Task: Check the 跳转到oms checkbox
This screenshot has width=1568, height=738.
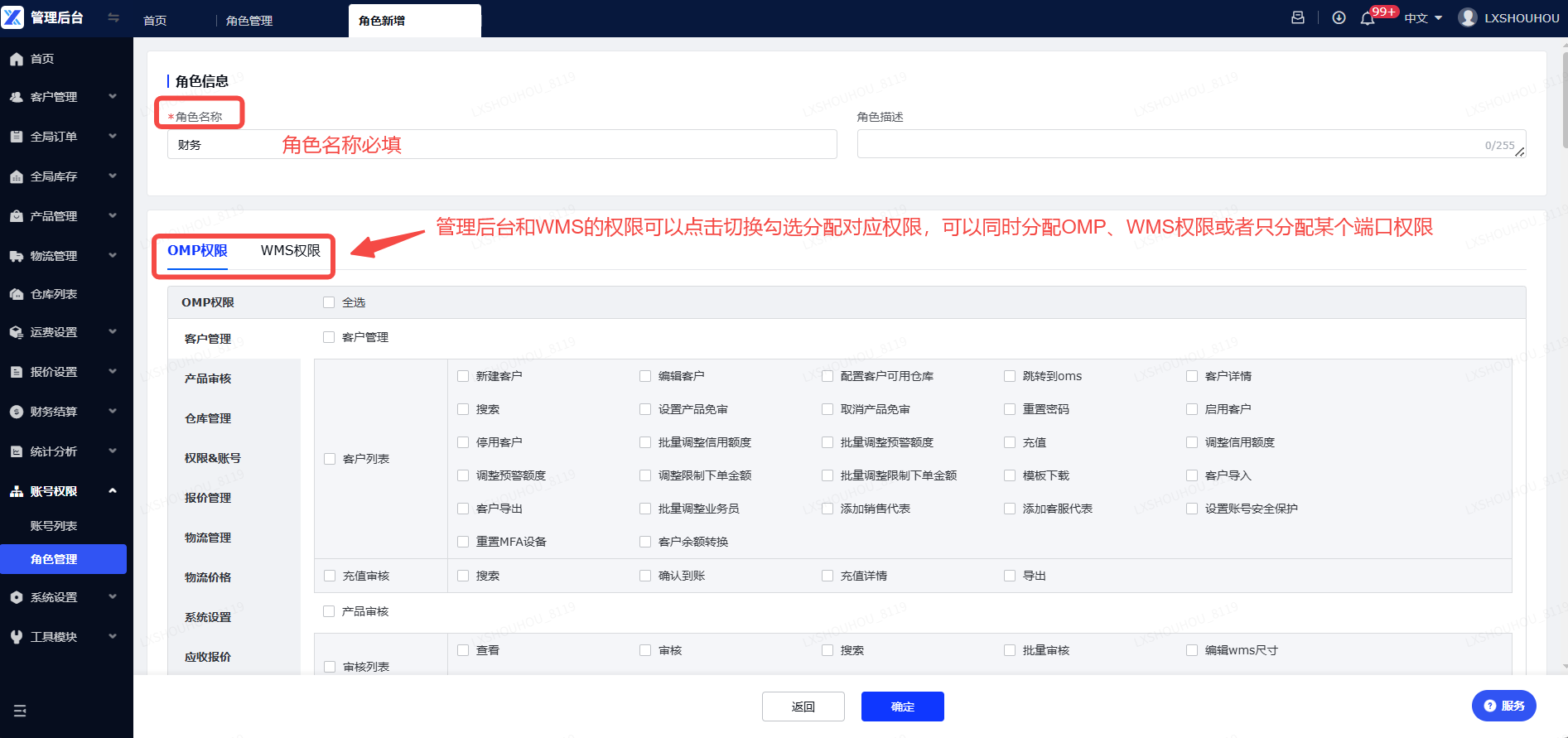Action: 1010,376
